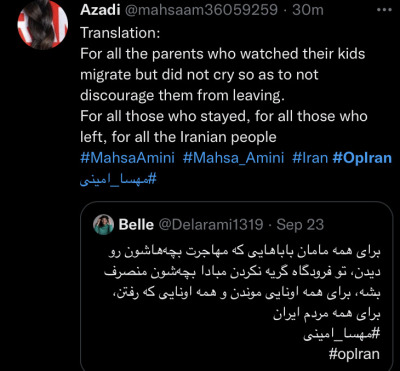Image resolution: width=400 pixels, height=371 pixels.
Task: Open Belle's small avatar in quoted tweet
Action: tap(103, 225)
